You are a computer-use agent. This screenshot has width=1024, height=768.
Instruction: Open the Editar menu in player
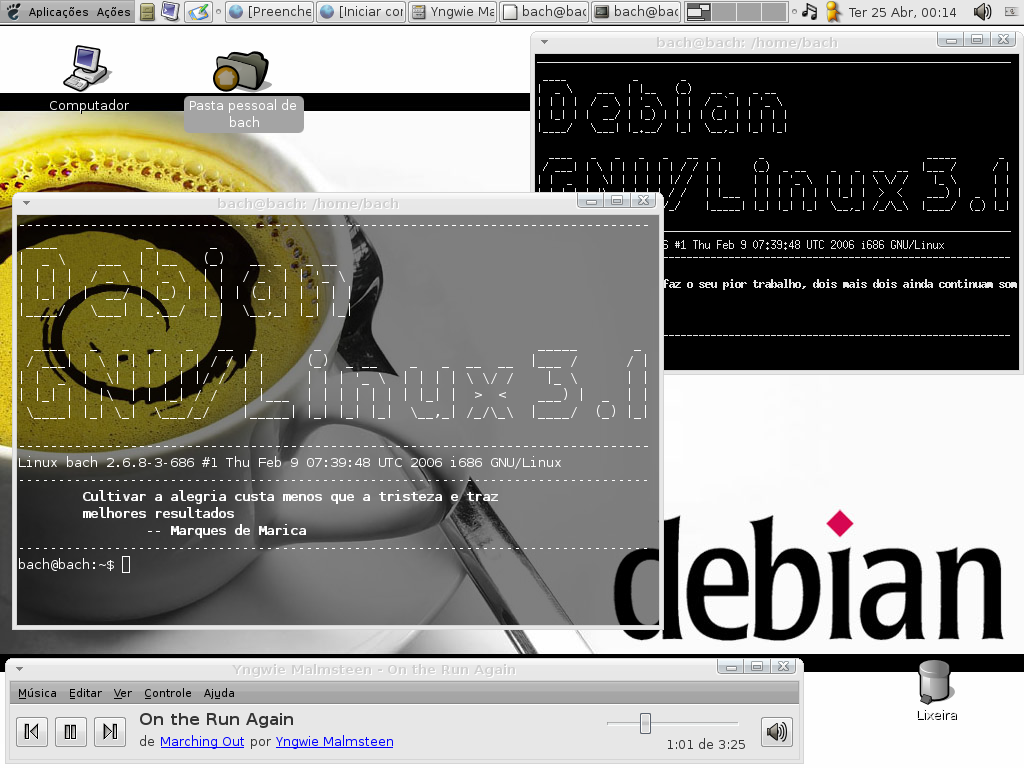[x=86, y=693]
